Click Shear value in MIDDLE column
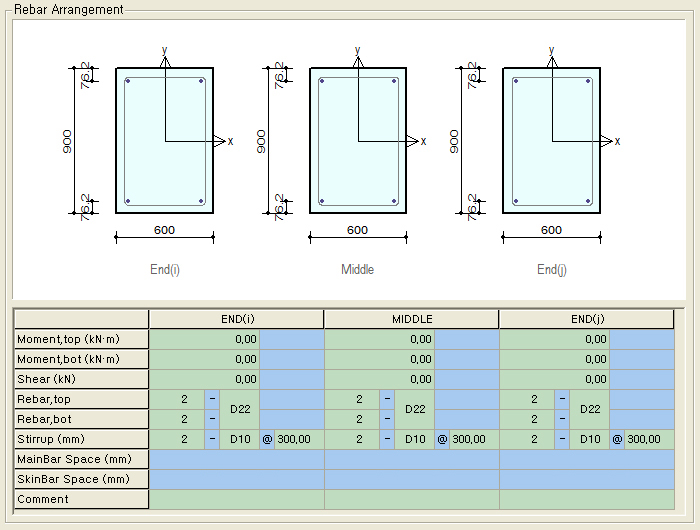Image resolution: width=700 pixels, height=530 pixels. [x=379, y=380]
